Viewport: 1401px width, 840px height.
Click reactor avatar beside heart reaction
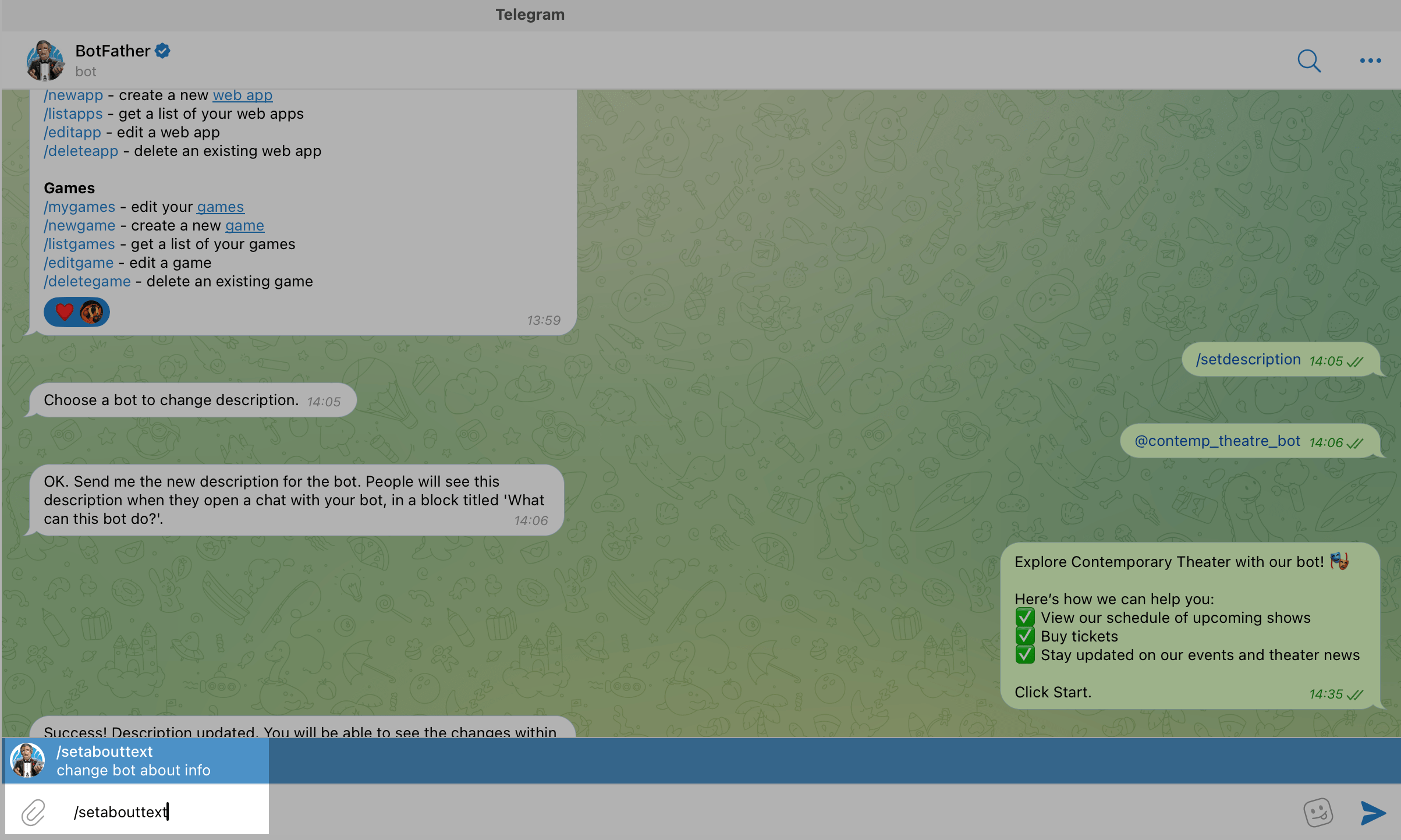(x=91, y=312)
